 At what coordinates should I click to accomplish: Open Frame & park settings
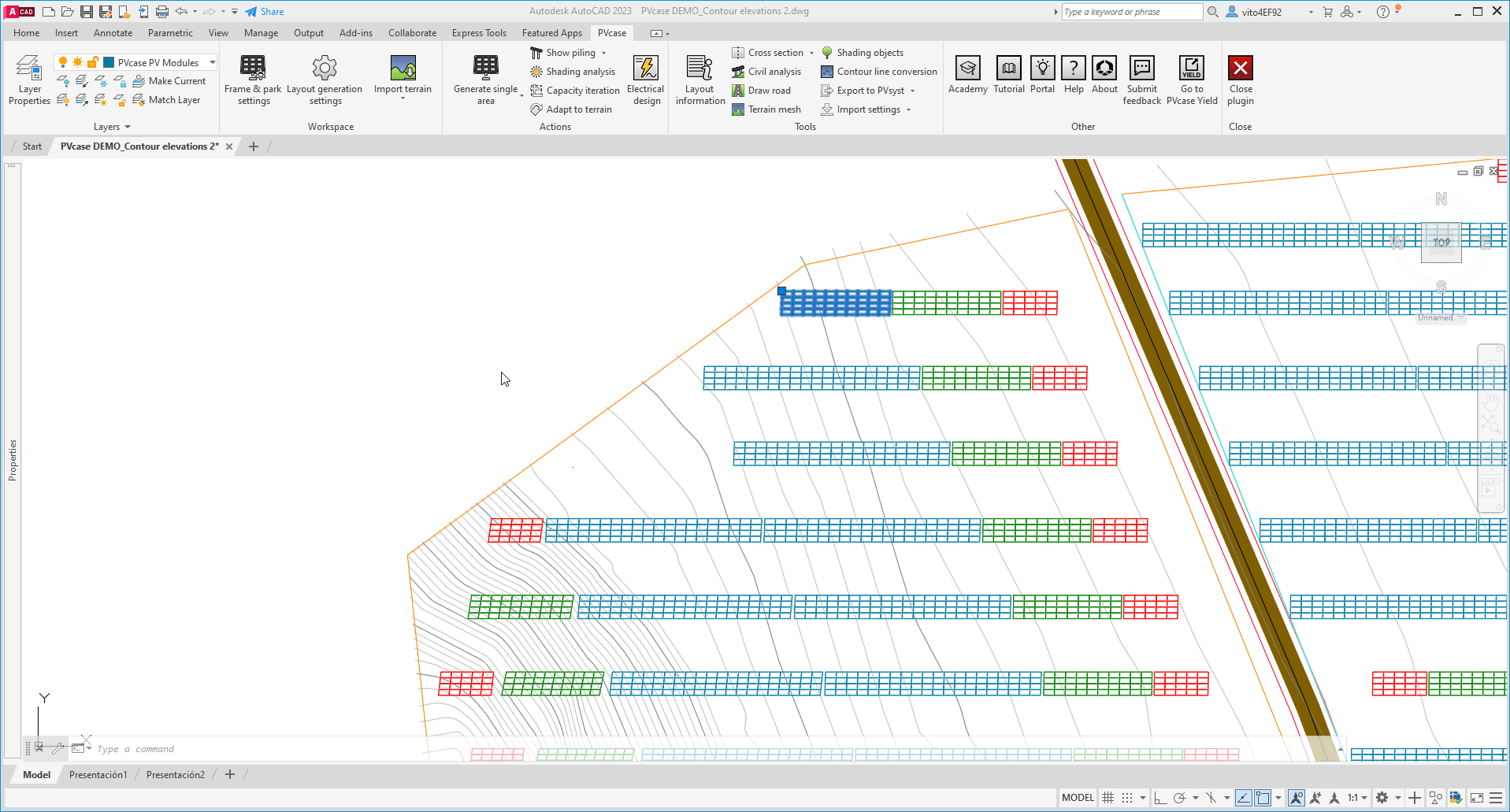pos(253,79)
